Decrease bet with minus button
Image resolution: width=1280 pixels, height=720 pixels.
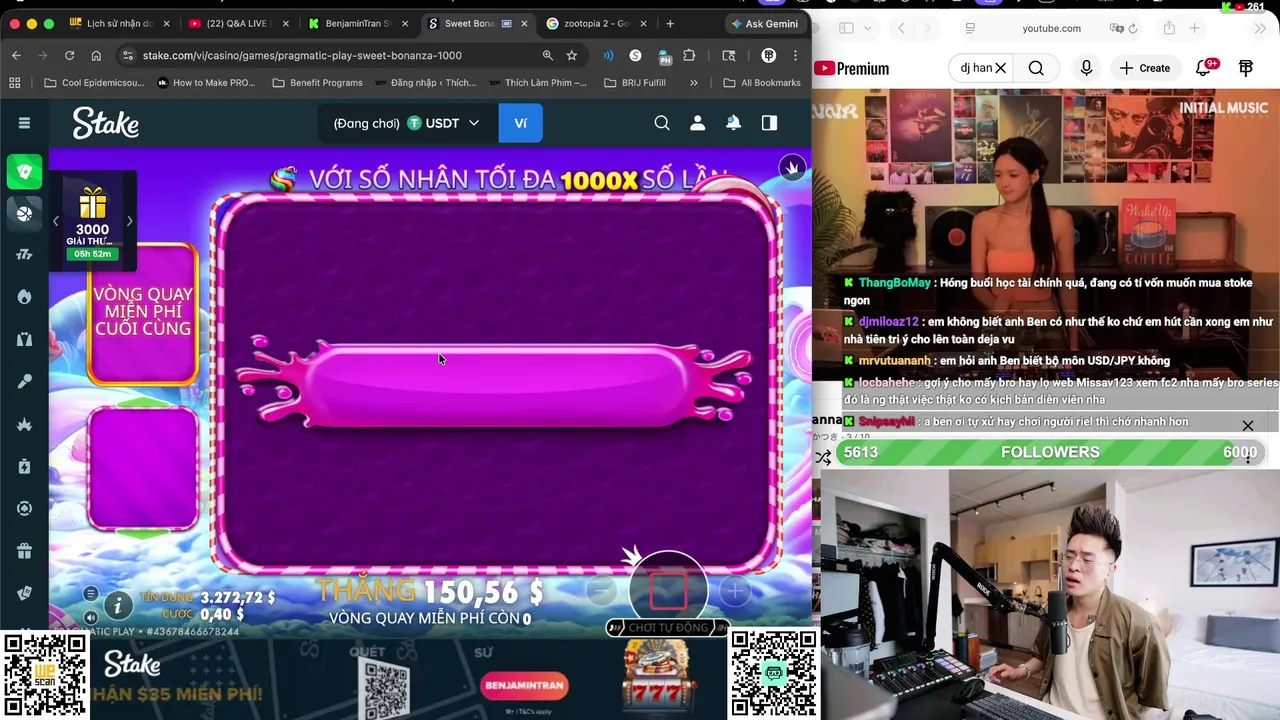pos(601,591)
